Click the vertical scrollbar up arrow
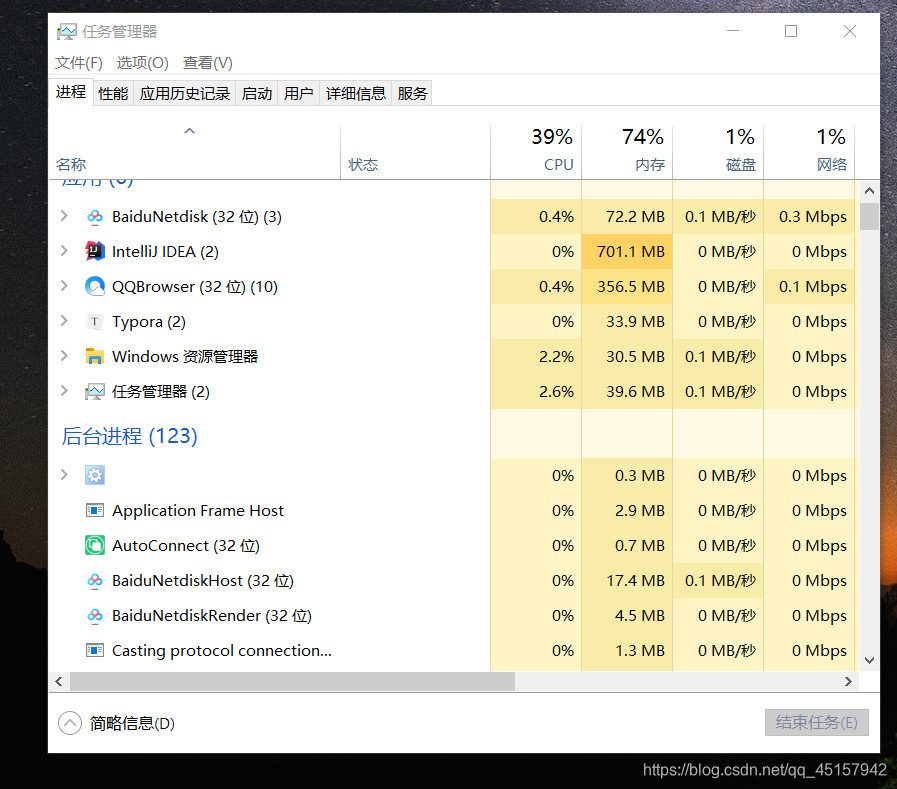This screenshot has height=789, width=897. pos(870,191)
